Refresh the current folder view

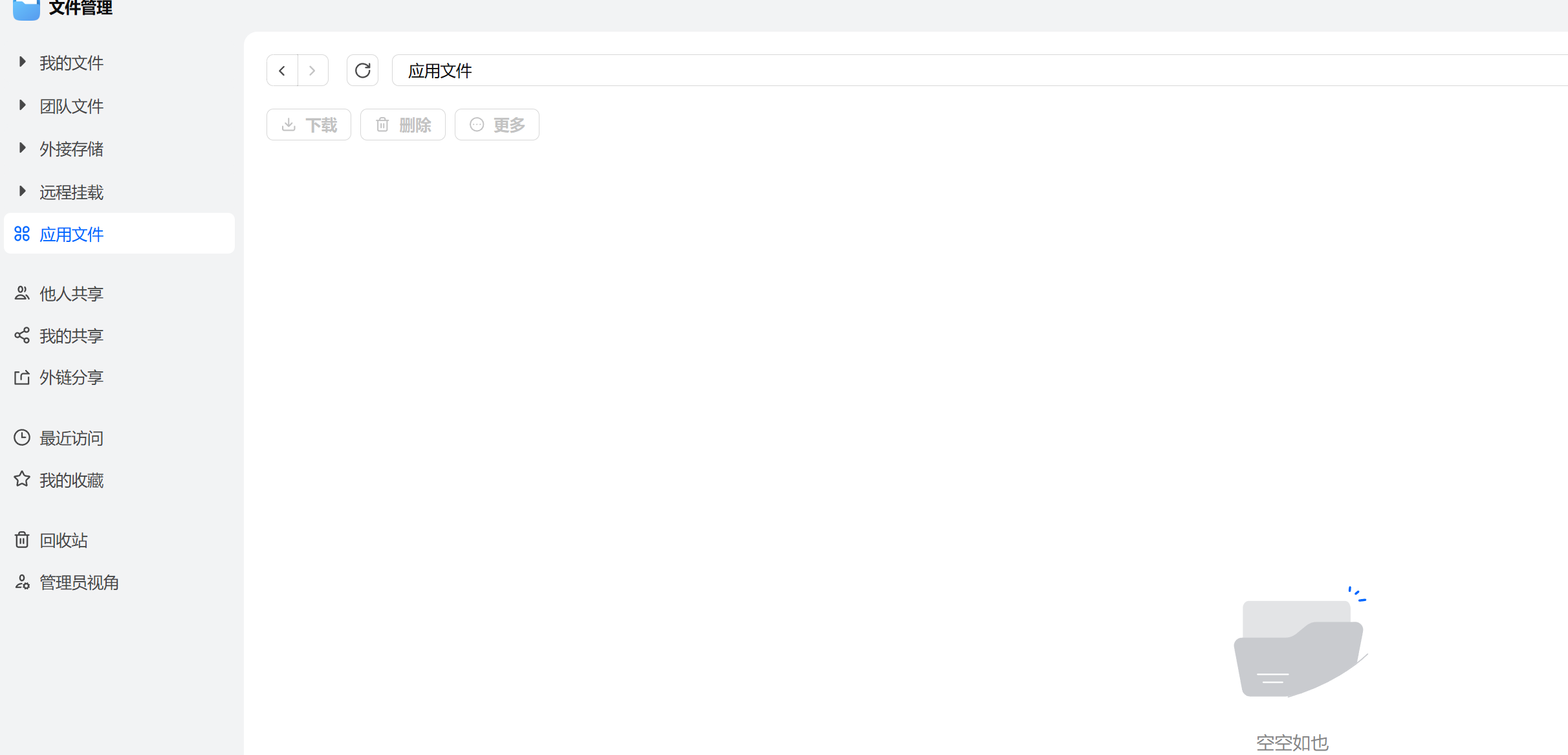tap(362, 71)
